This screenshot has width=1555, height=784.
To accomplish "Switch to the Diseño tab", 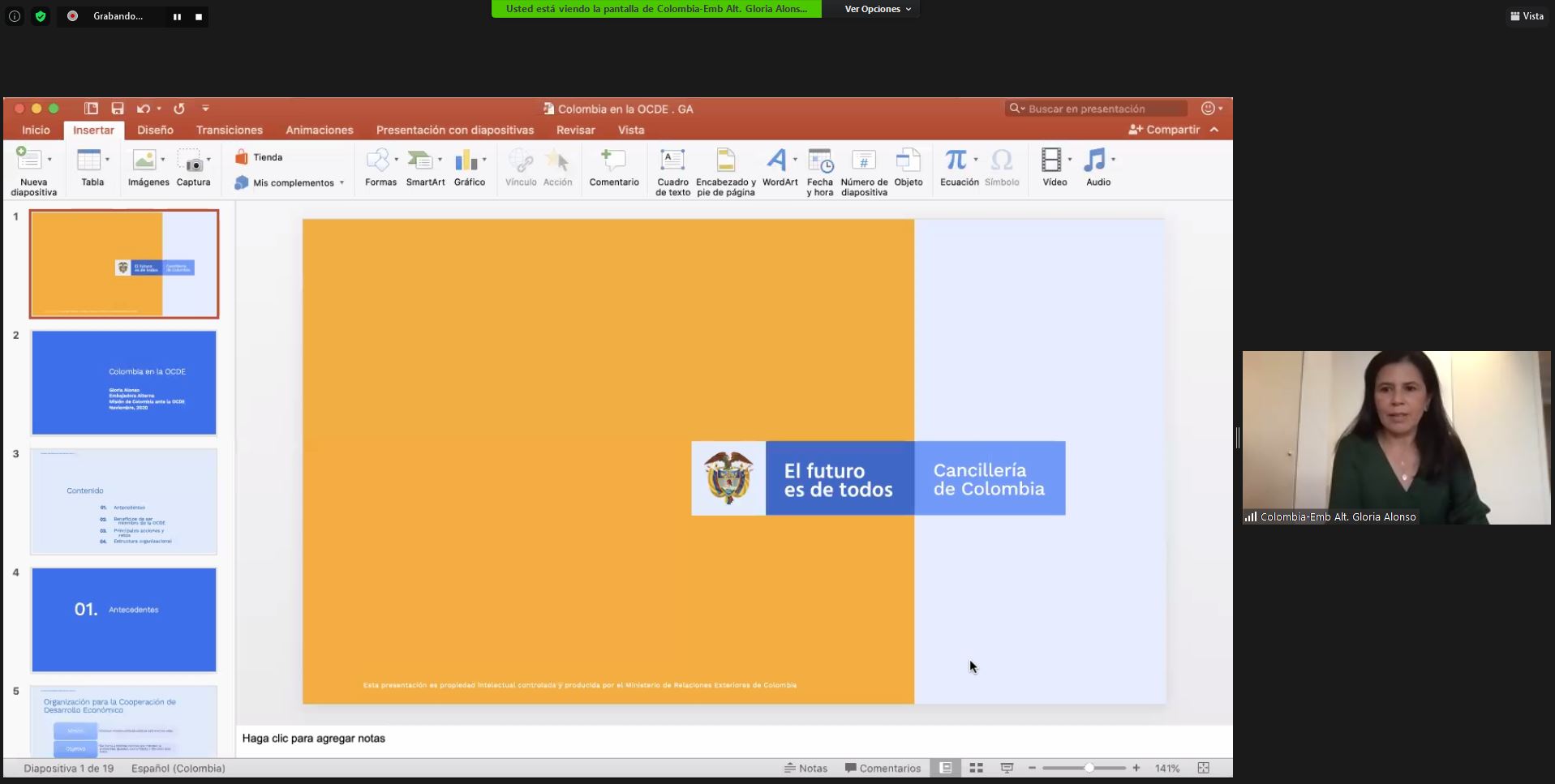I will pyautogui.click(x=155, y=130).
